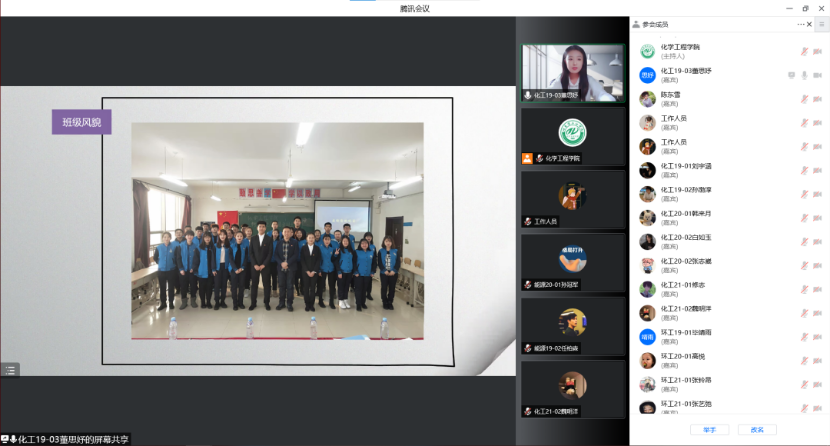Open the more options (…) menu in members panel
The image size is (830, 446).
(x=800, y=24)
